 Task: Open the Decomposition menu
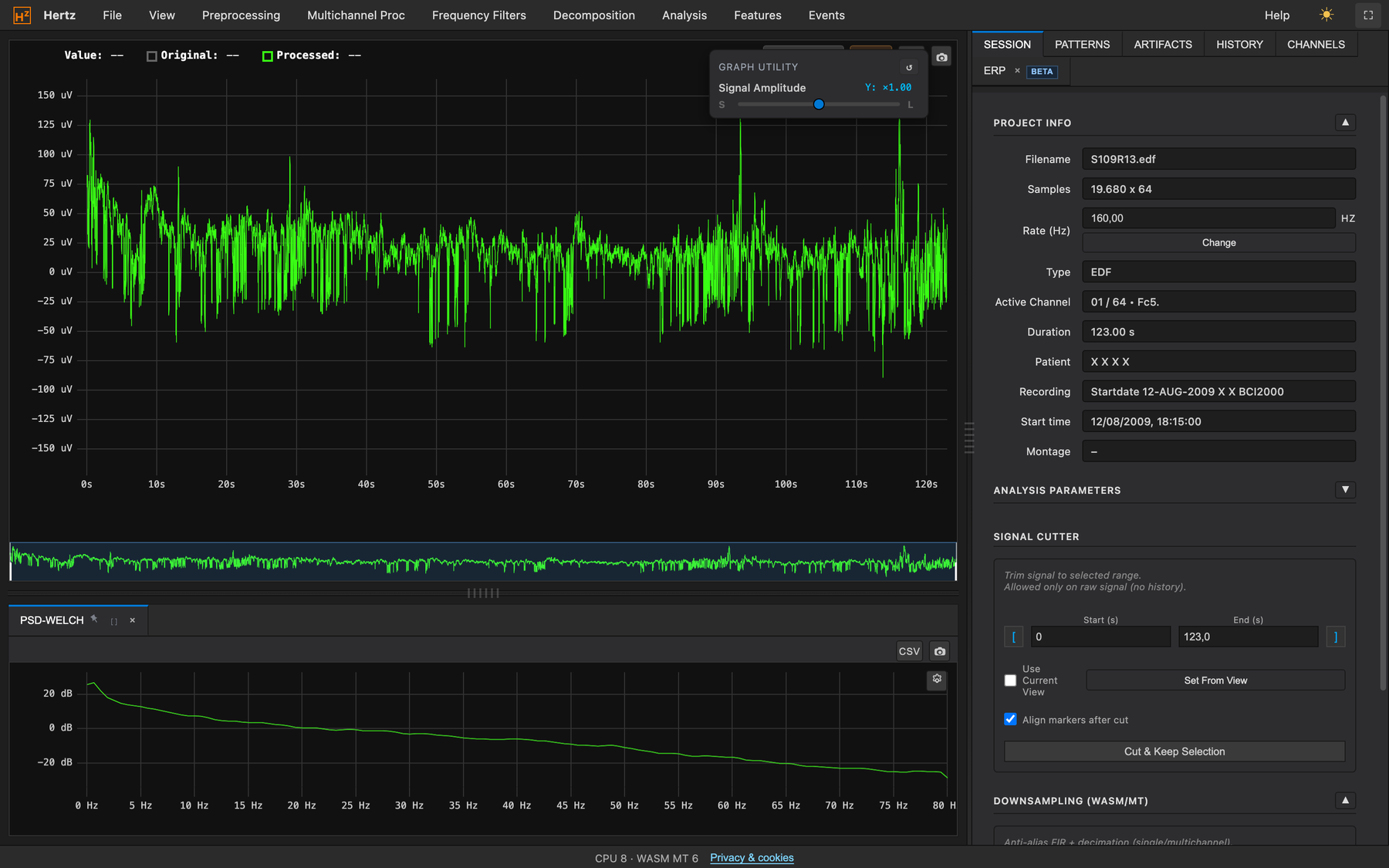coord(594,15)
